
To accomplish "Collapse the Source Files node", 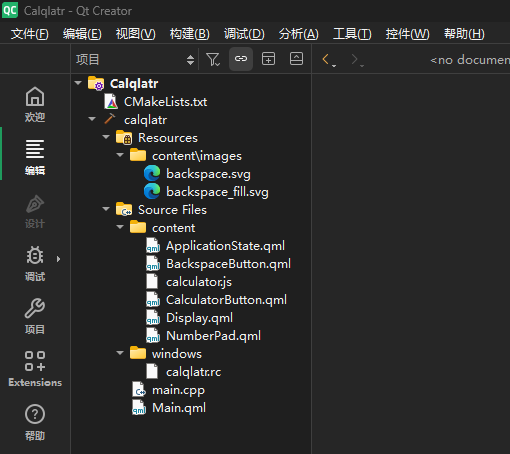I will coord(106,209).
